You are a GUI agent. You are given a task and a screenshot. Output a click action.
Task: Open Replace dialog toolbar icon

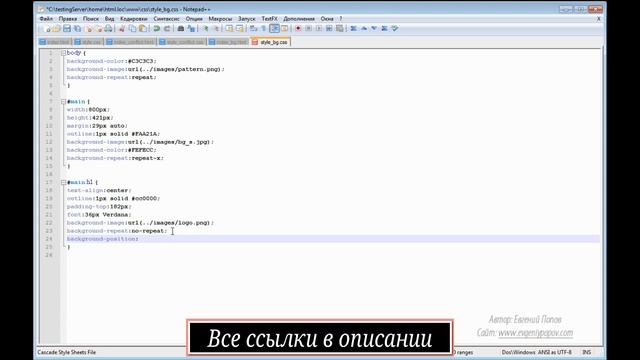(191, 29)
